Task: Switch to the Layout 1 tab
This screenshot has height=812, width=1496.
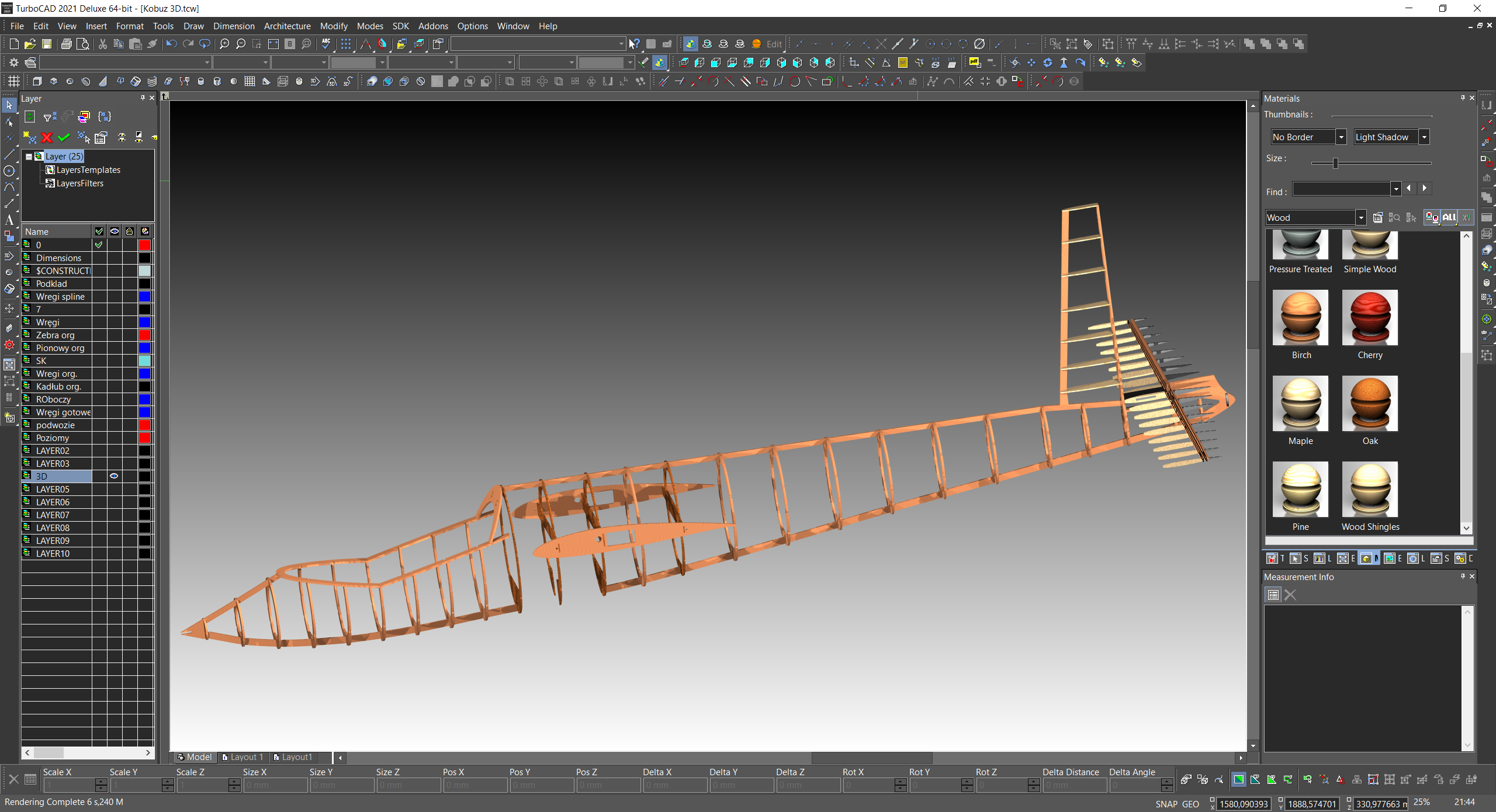Action: pos(243,757)
